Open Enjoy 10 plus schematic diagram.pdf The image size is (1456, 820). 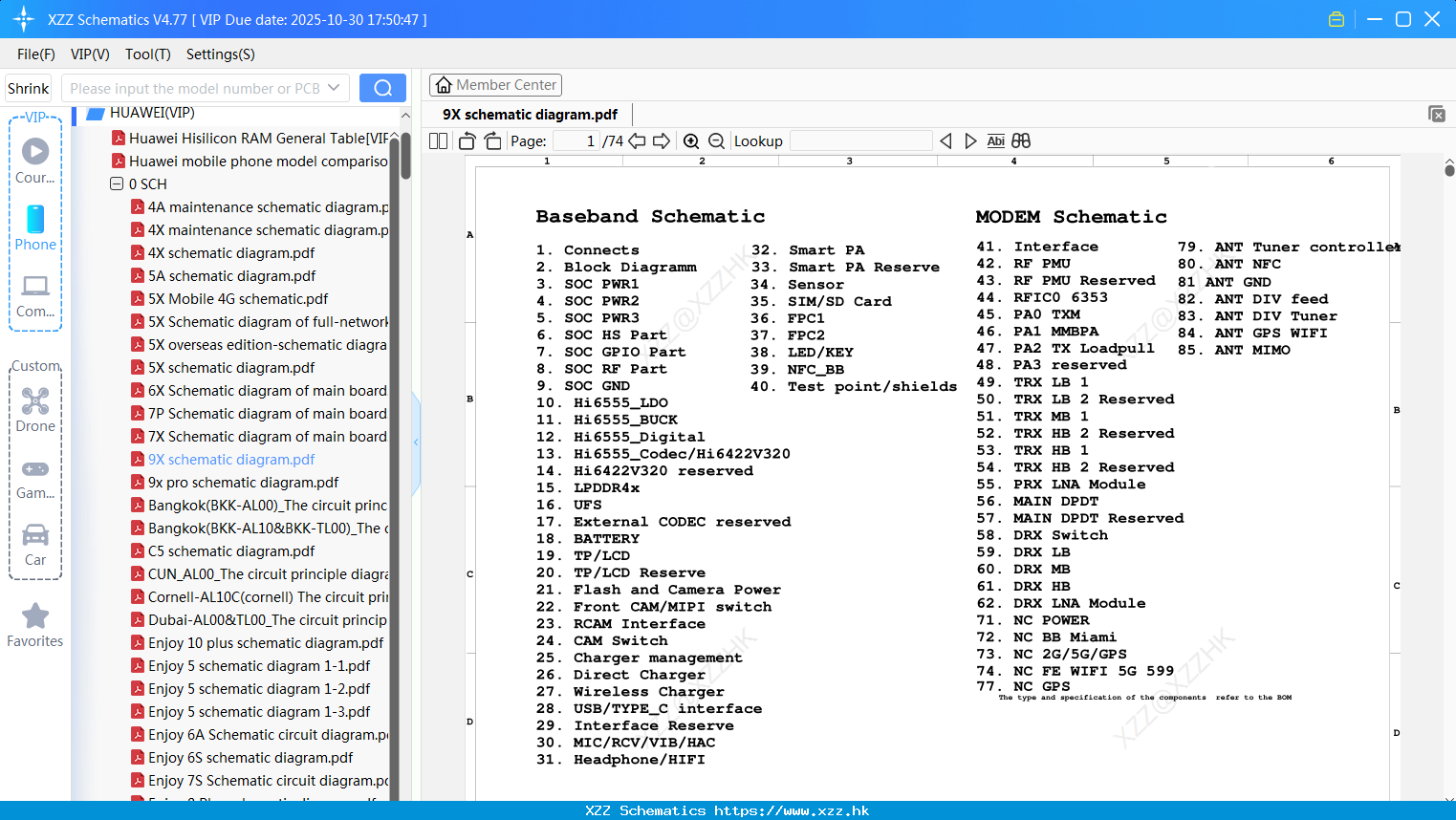257,642
